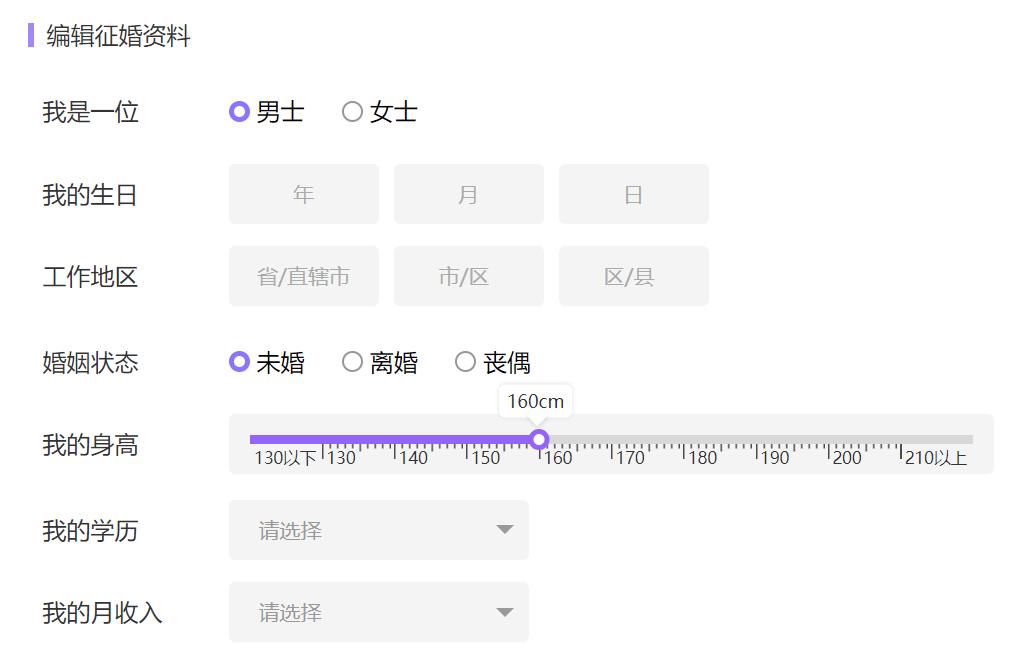
Task: Click the 编辑征婚资料 heading
Action: tap(118, 35)
